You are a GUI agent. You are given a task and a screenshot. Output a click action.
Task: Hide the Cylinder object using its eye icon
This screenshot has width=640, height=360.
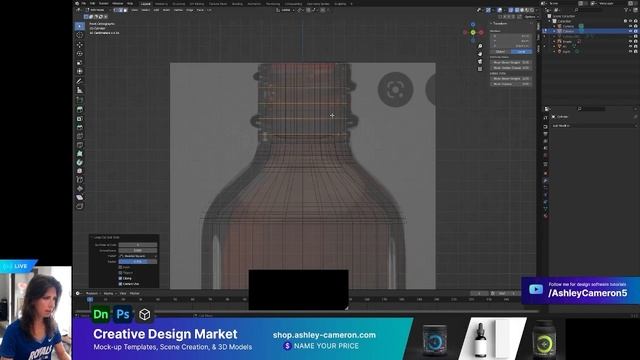[x=631, y=31]
